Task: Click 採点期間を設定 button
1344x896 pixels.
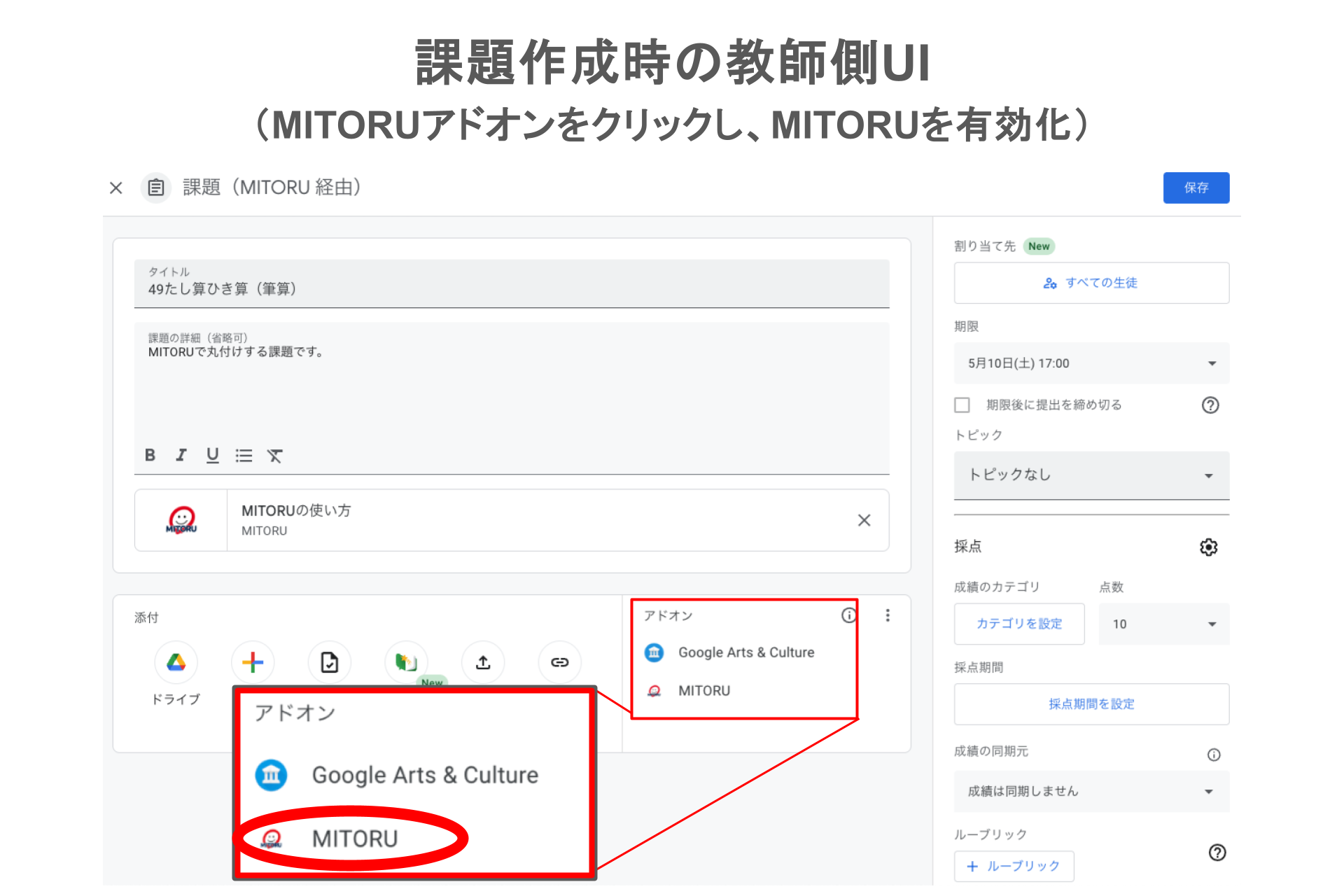Action: [x=1091, y=704]
